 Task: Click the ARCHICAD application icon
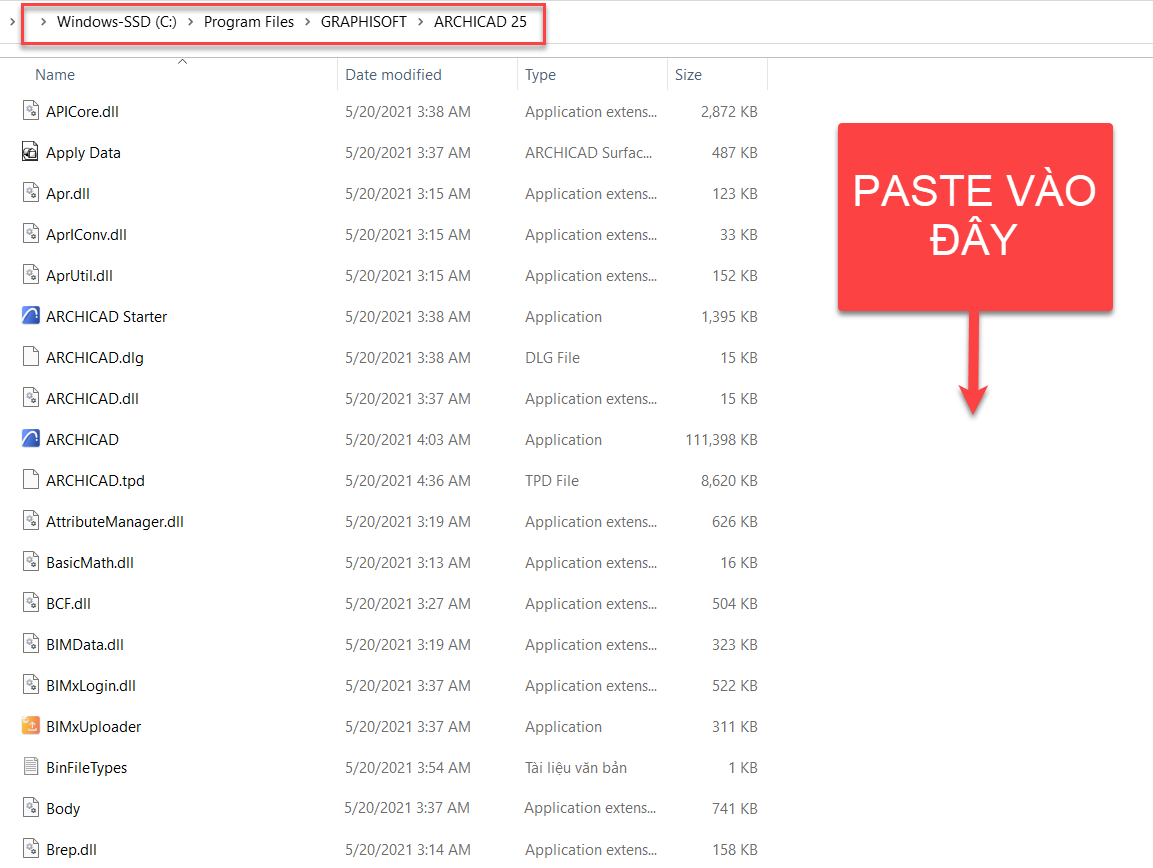click(31, 439)
